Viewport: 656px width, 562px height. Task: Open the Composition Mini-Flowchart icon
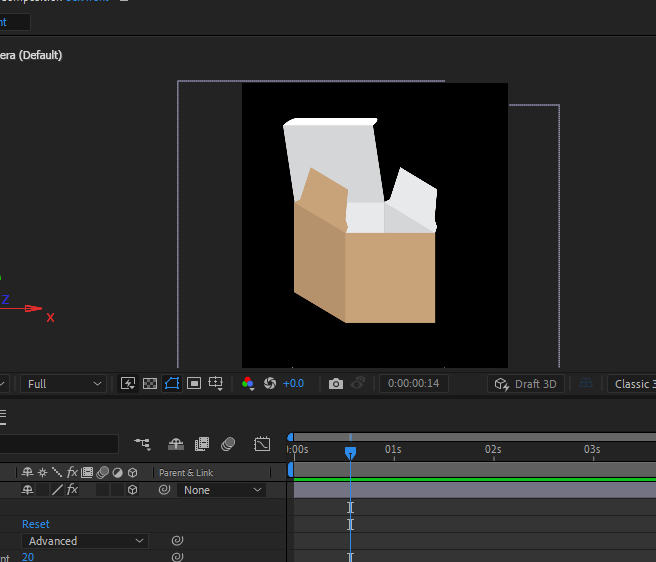(x=142, y=444)
